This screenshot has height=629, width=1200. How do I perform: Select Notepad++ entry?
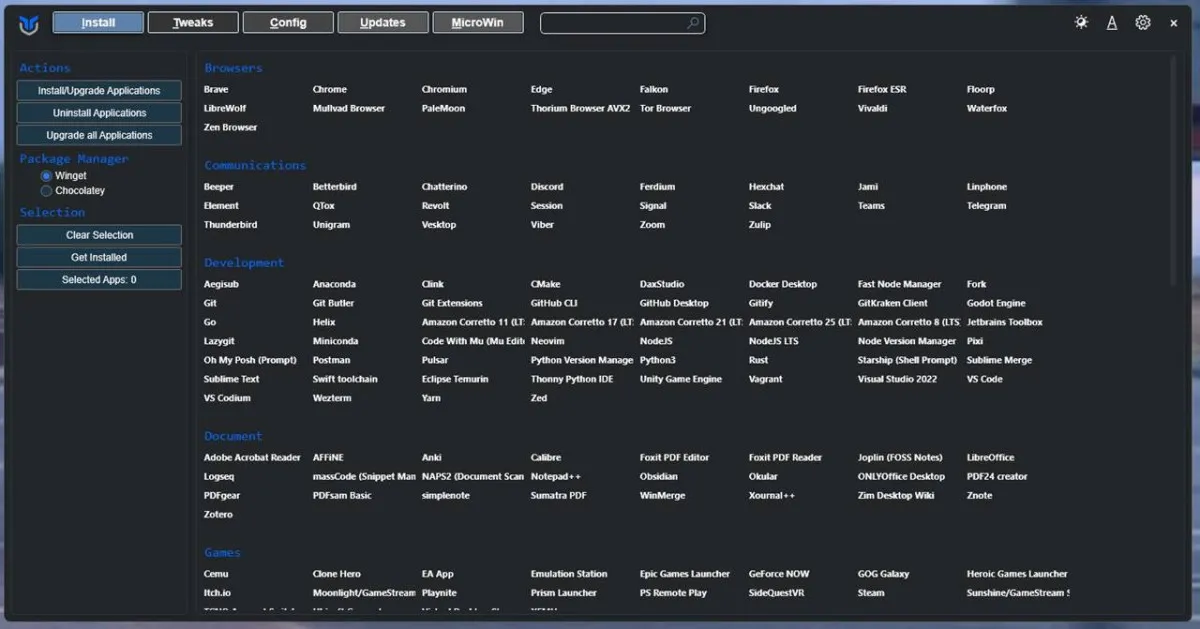point(555,477)
